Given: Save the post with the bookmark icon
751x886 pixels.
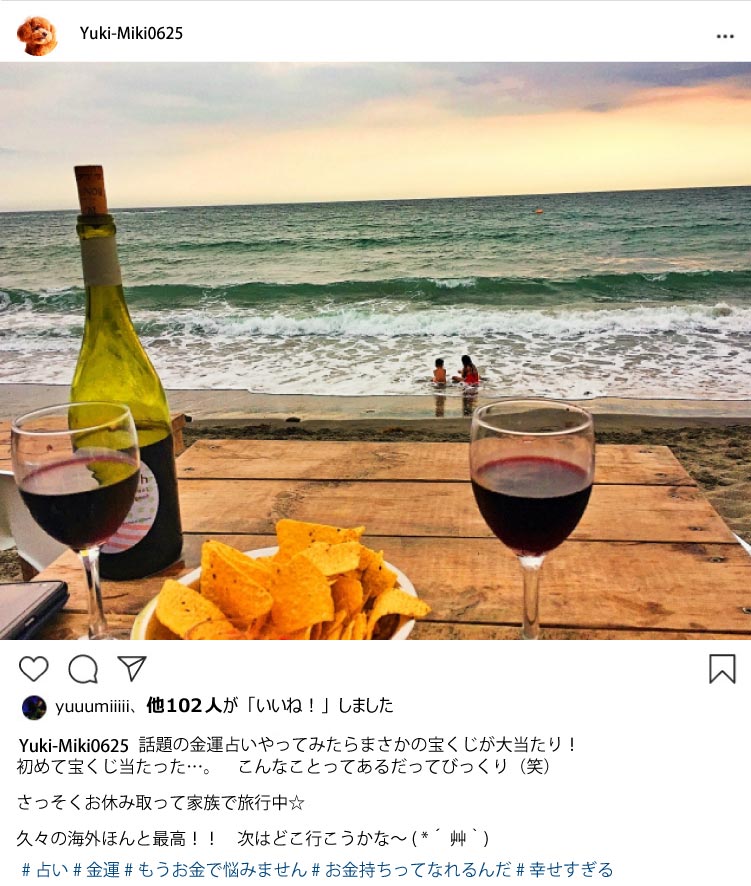Looking at the screenshot, I should click(722, 669).
